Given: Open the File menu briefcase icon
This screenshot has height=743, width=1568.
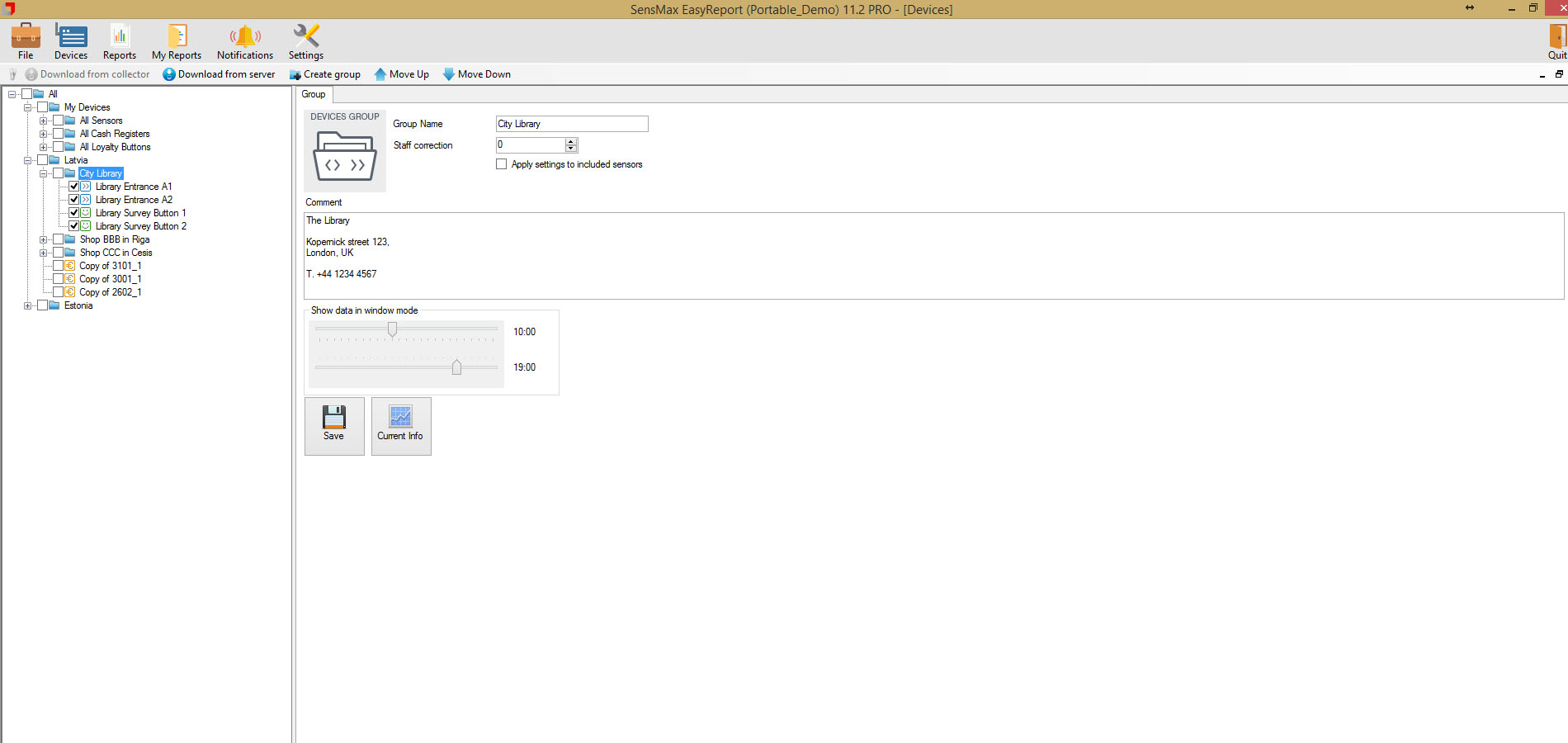Looking at the screenshot, I should [x=26, y=36].
